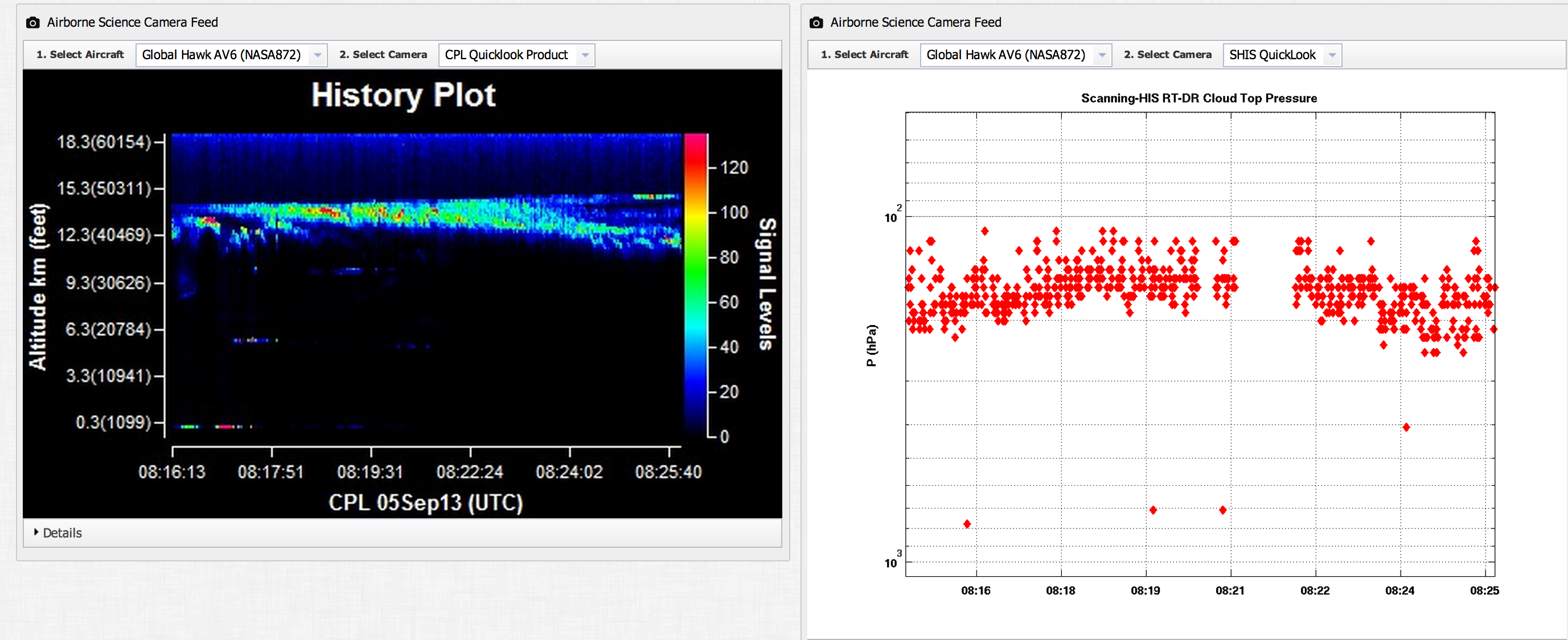Click the Signal Levels color bar
The height and width of the screenshot is (640, 1568).
(x=695, y=284)
